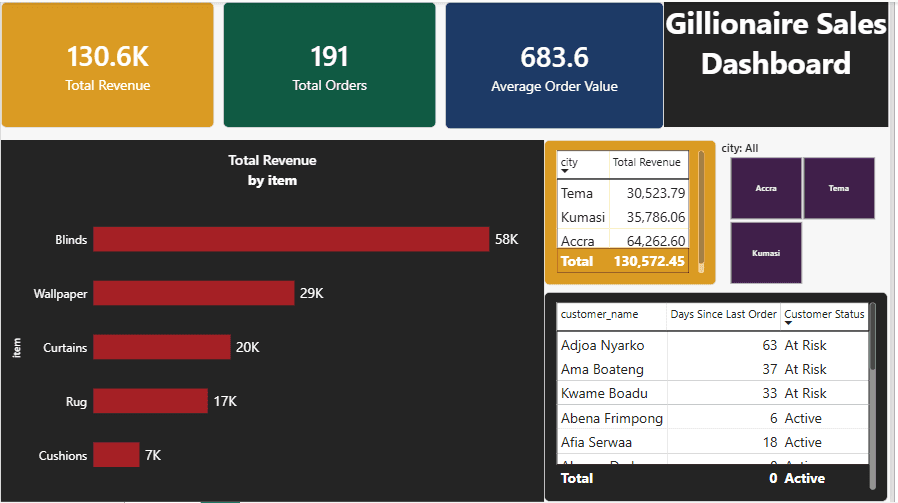Click the 130,572.45 total value
The image size is (898, 503).
[649, 261]
